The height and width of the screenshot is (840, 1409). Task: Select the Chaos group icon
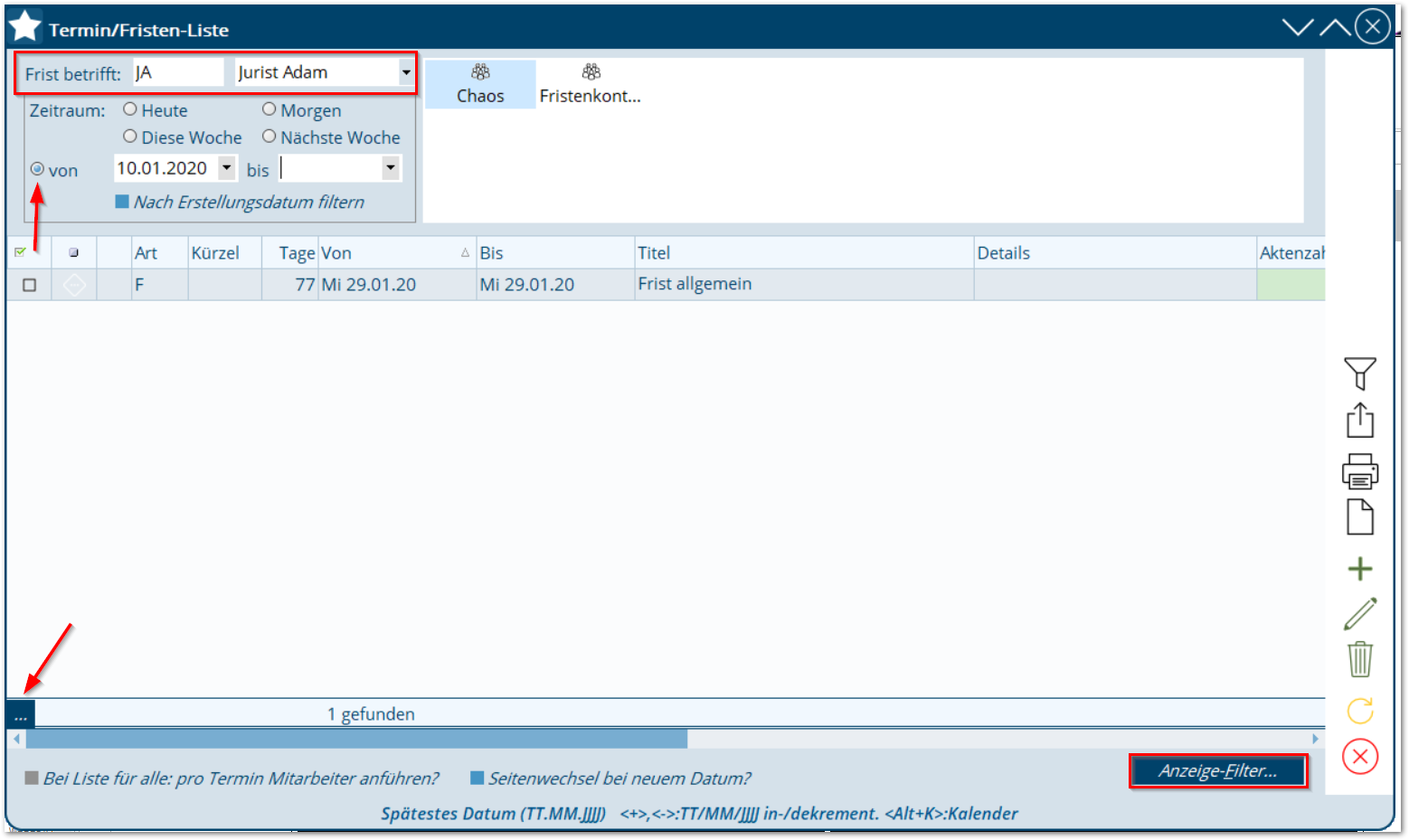coord(480,84)
